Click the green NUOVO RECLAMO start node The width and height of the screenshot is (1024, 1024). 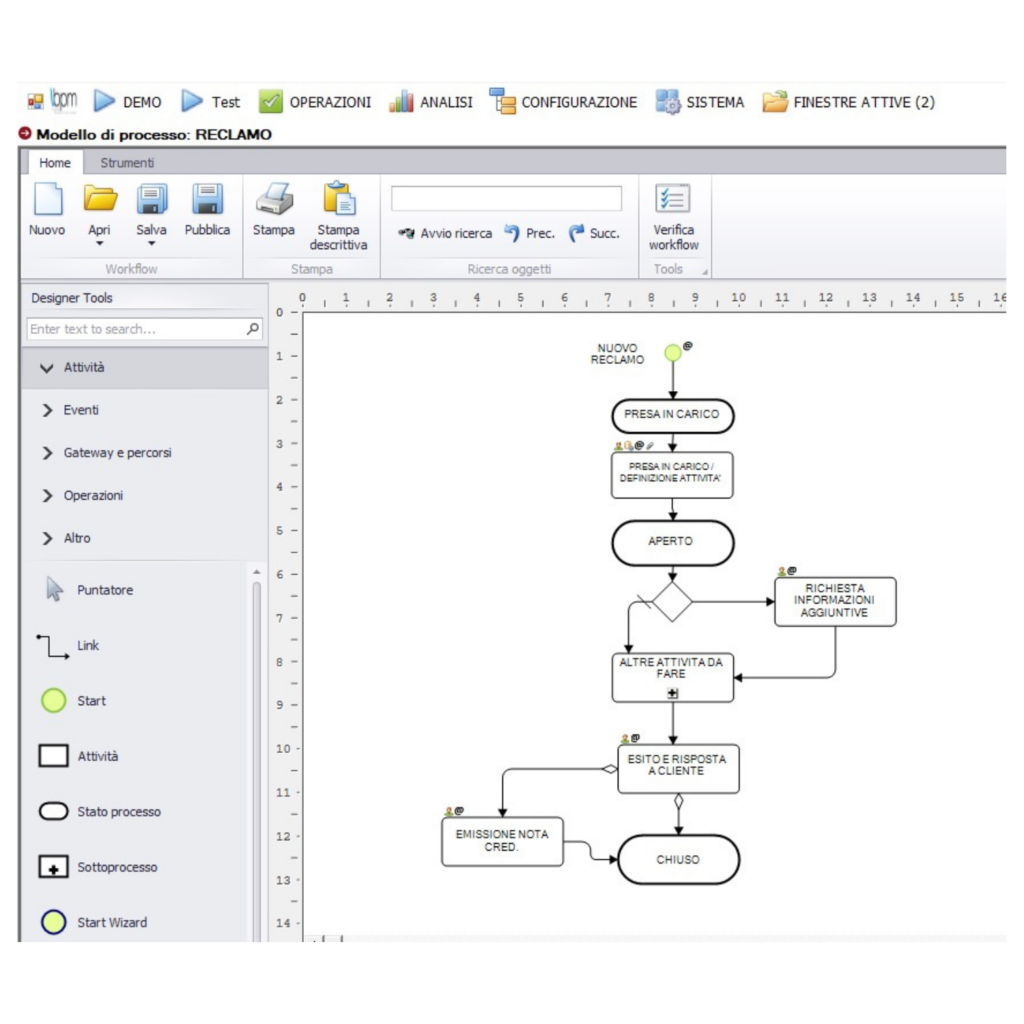[x=672, y=353]
